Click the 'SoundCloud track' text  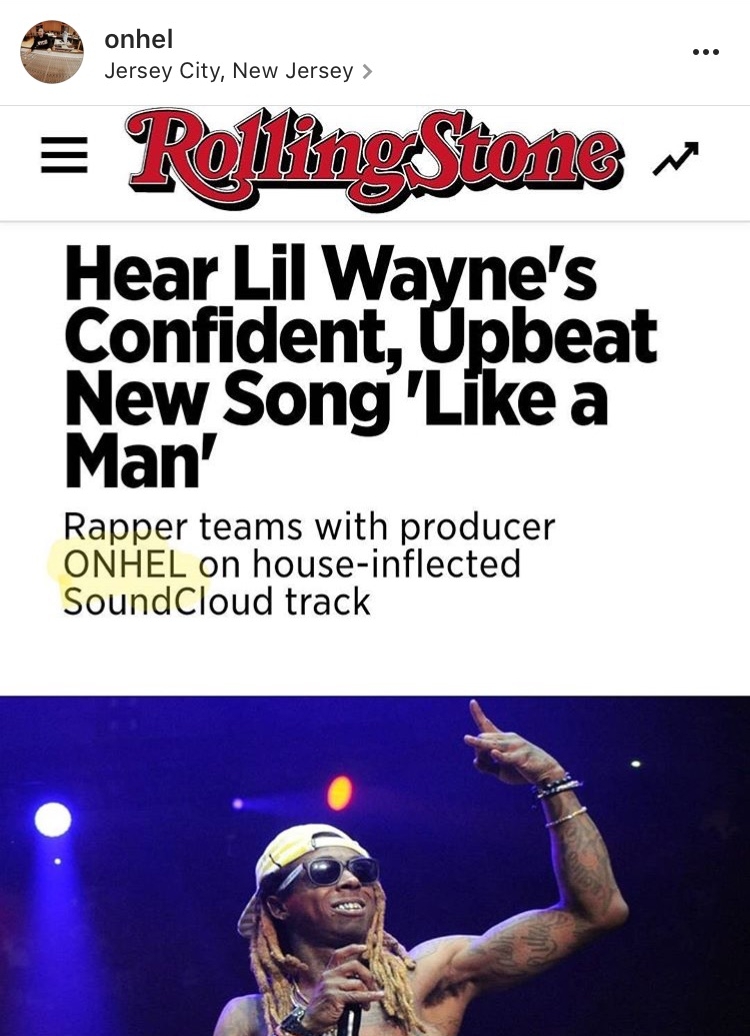pos(216,601)
